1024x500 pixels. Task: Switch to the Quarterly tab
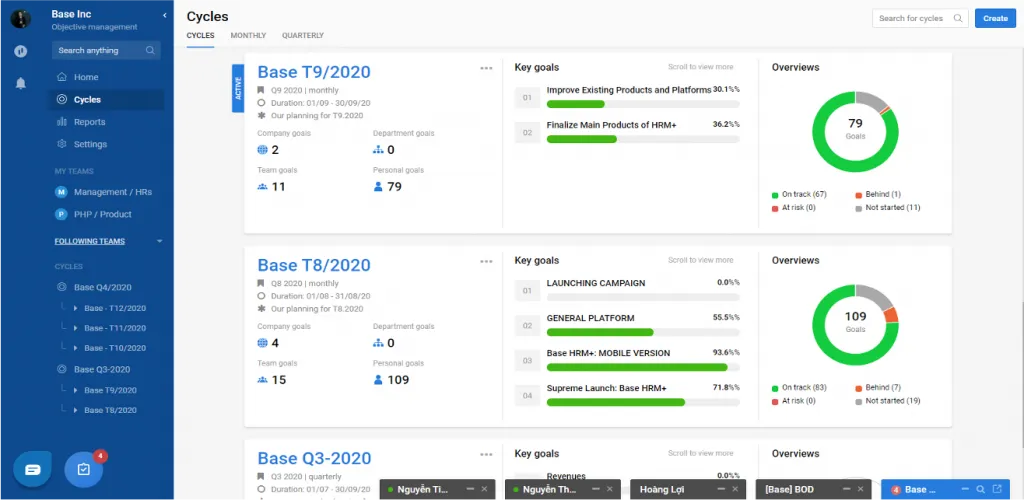[302, 36]
